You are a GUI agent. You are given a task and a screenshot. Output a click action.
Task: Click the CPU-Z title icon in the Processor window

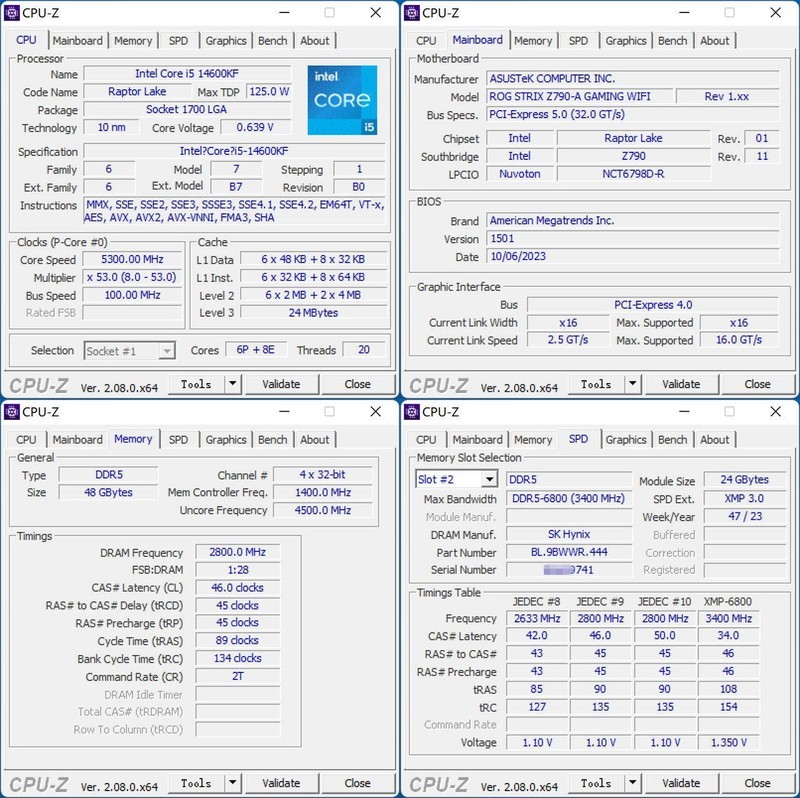tap(11, 13)
